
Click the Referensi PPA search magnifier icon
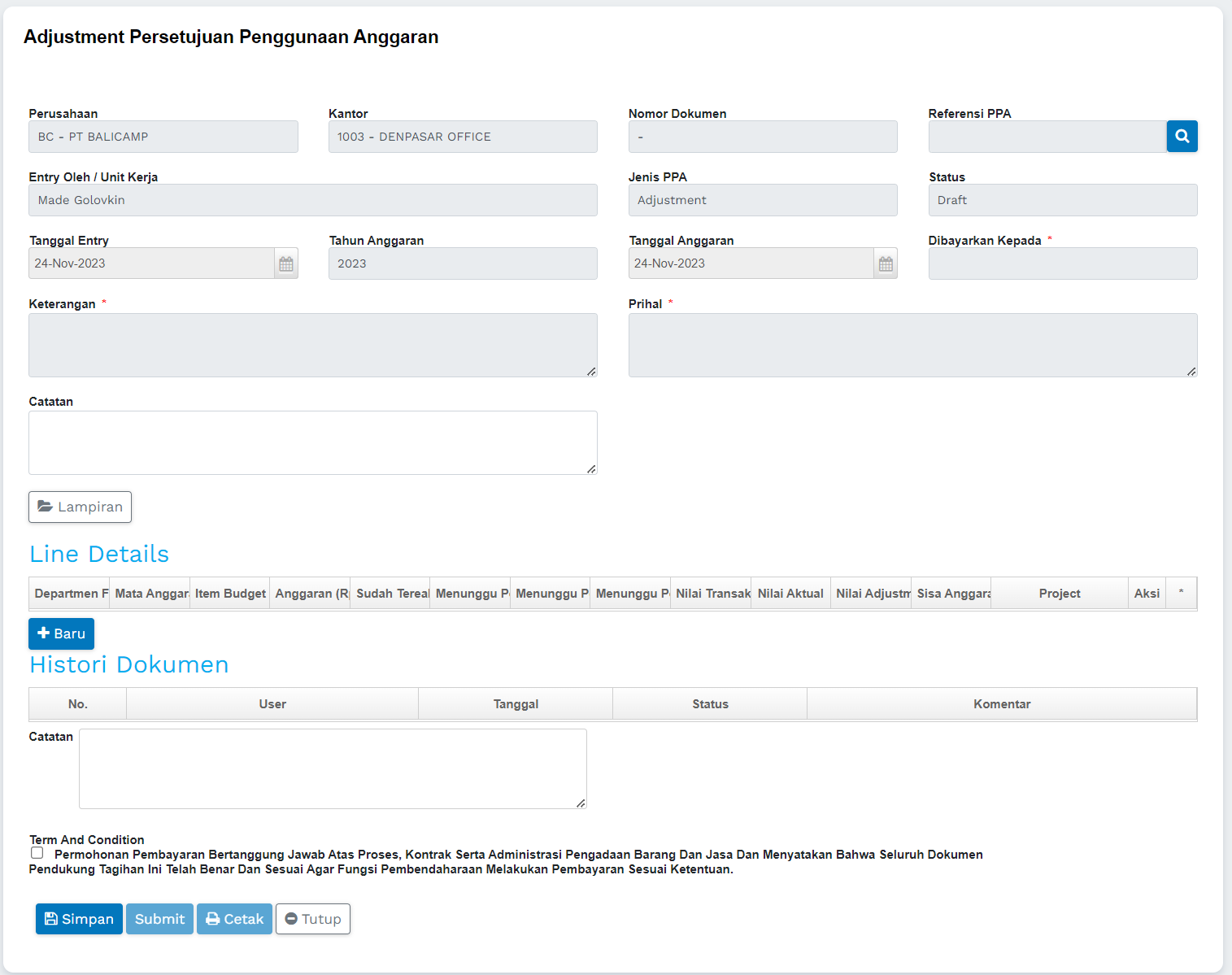(x=1182, y=137)
